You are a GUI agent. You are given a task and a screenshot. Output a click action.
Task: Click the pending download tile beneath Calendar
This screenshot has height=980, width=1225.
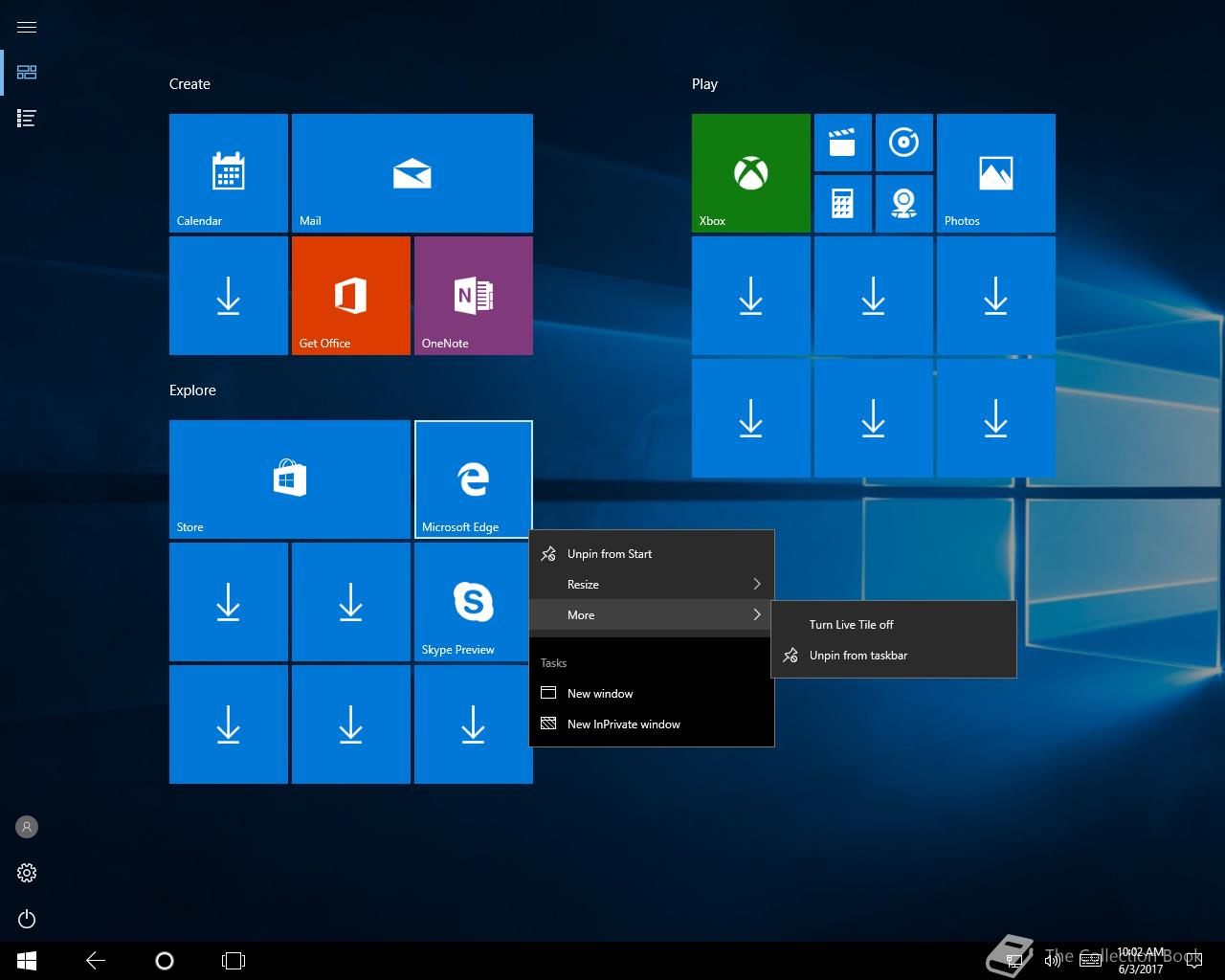(x=229, y=296)
